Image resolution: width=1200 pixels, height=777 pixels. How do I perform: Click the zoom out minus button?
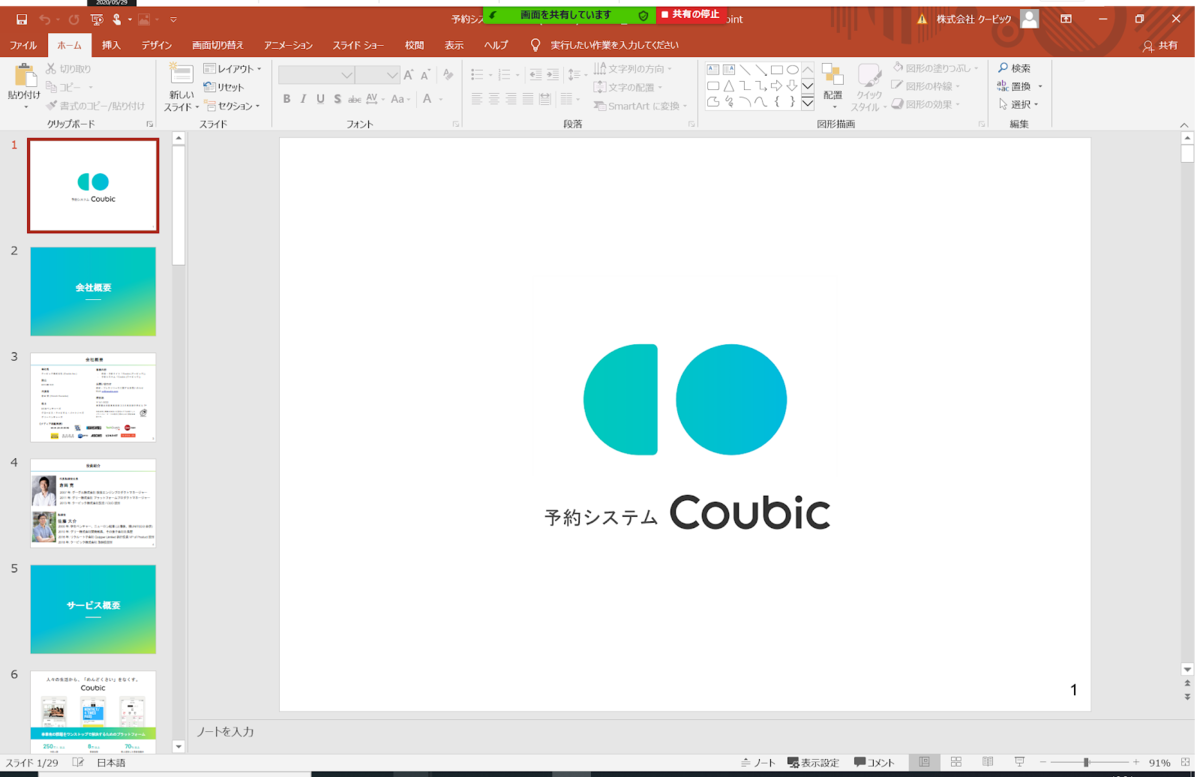click(x=1043, y=762)
